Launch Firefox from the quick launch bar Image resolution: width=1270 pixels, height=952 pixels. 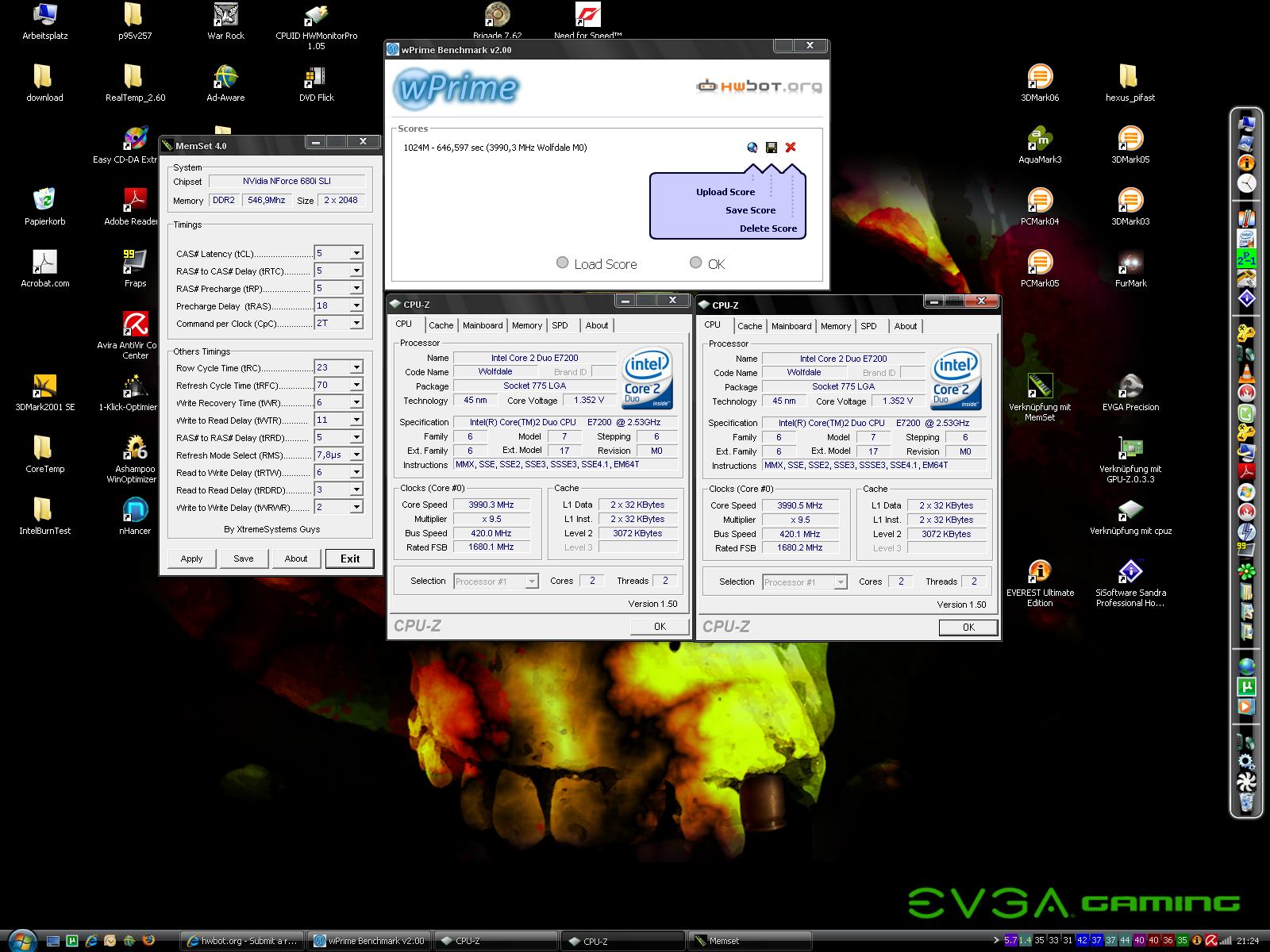click(x=148, y=941)
